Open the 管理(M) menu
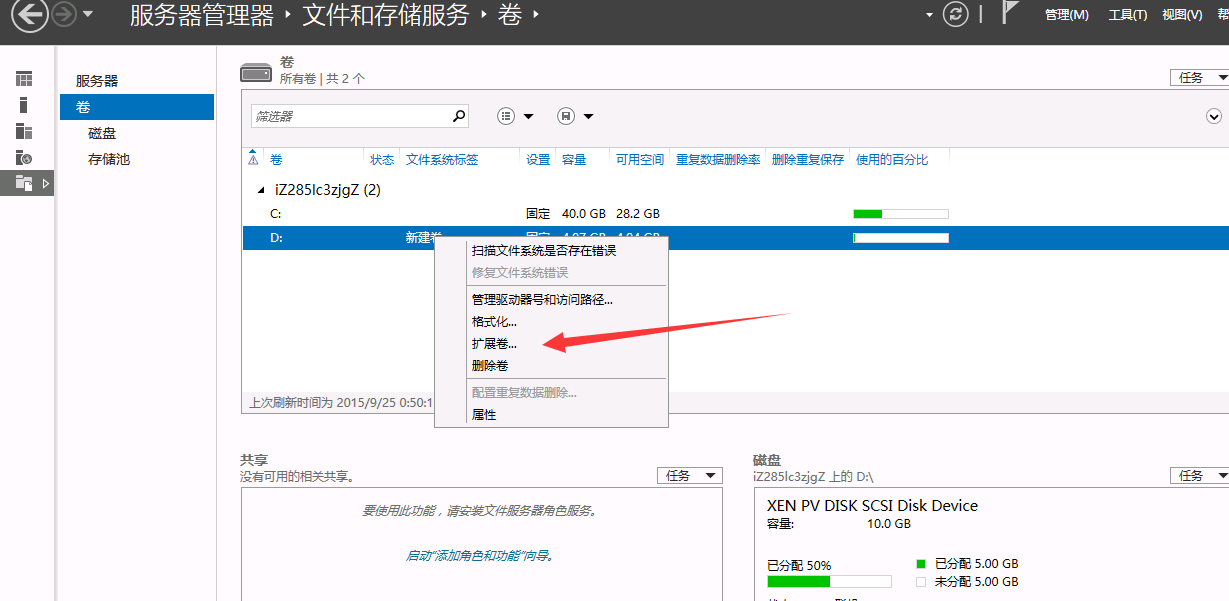1229x601 pixels. pyautogui.click(x=1066, y=14)
